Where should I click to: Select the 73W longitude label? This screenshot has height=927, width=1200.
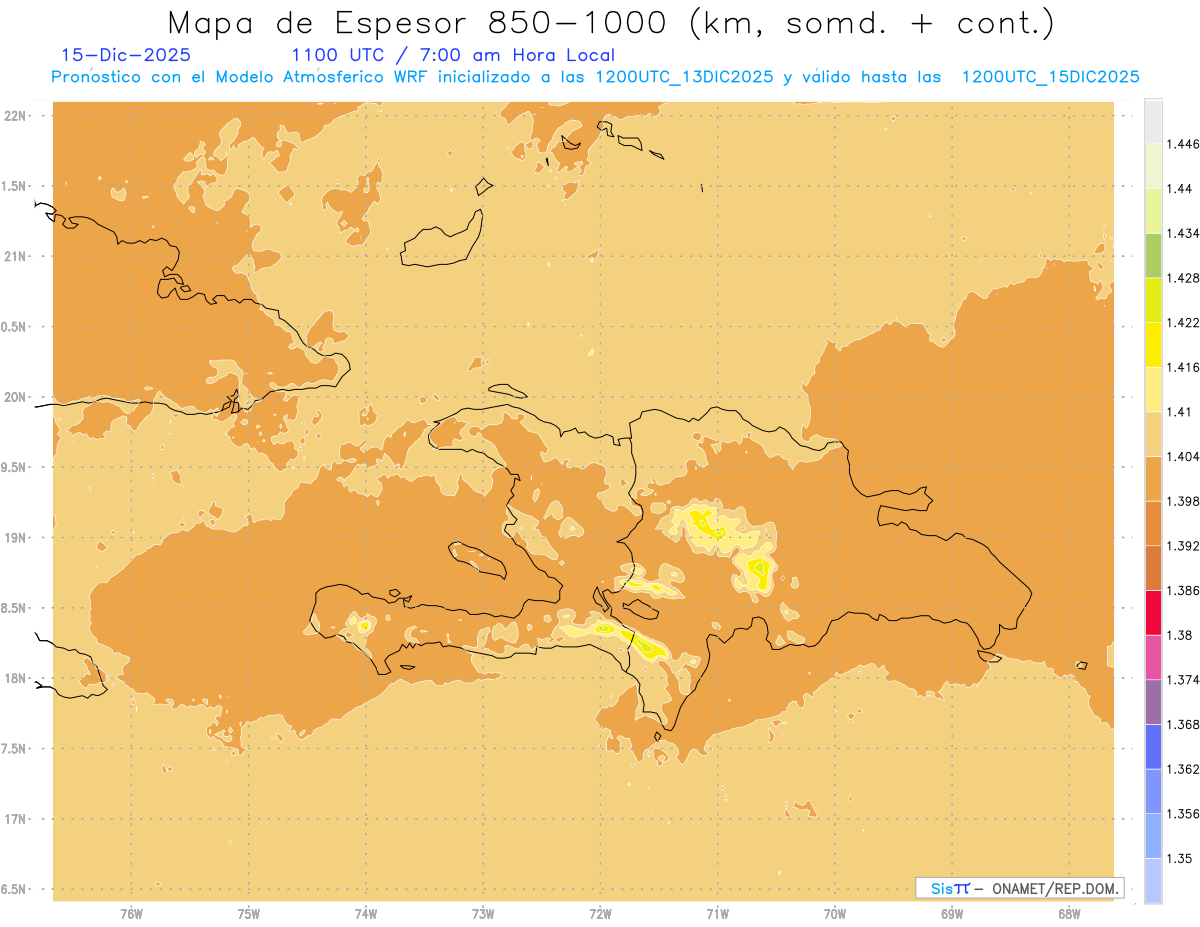[x=483, y=914]
